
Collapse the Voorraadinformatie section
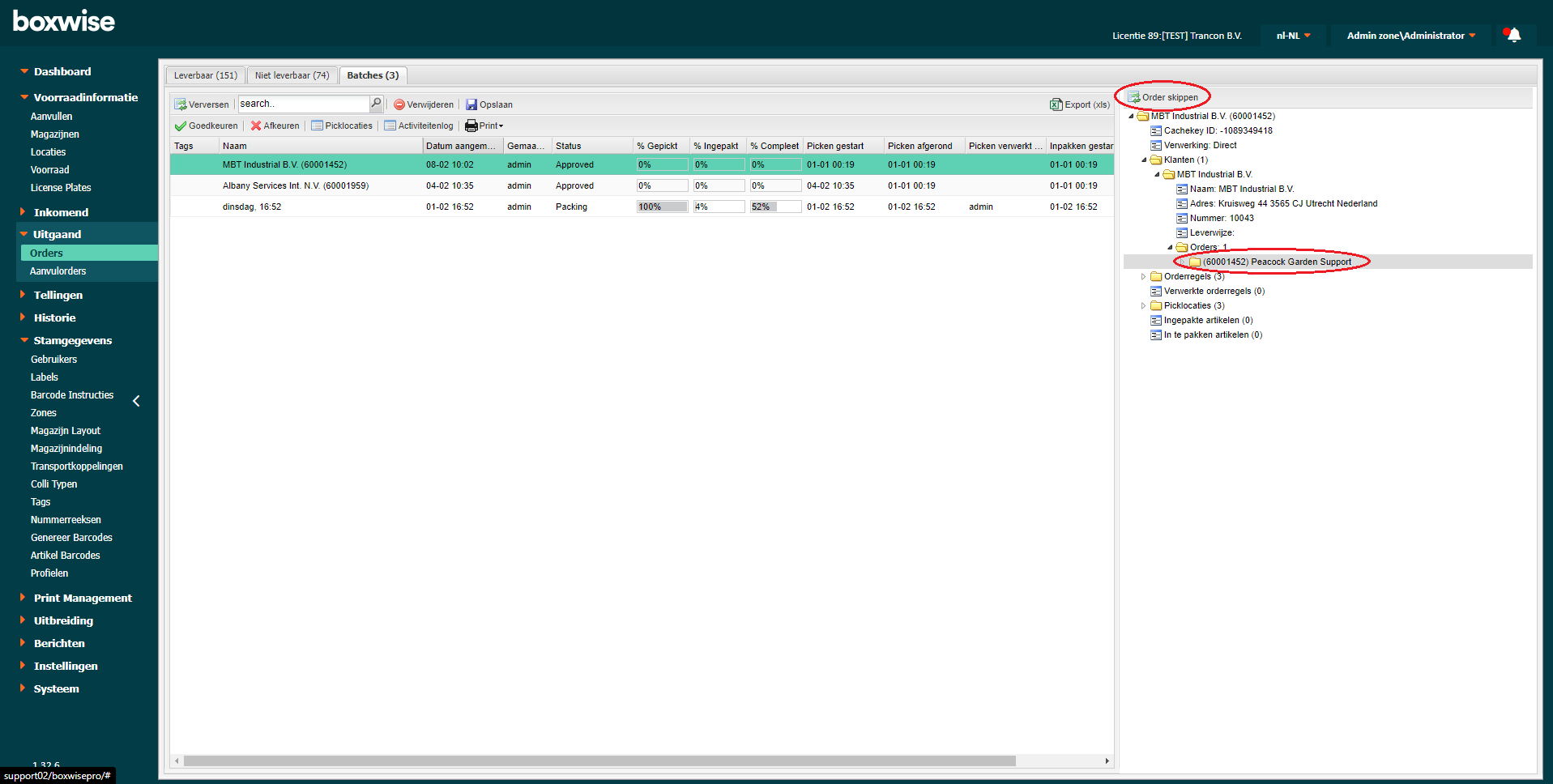(24, 97)
